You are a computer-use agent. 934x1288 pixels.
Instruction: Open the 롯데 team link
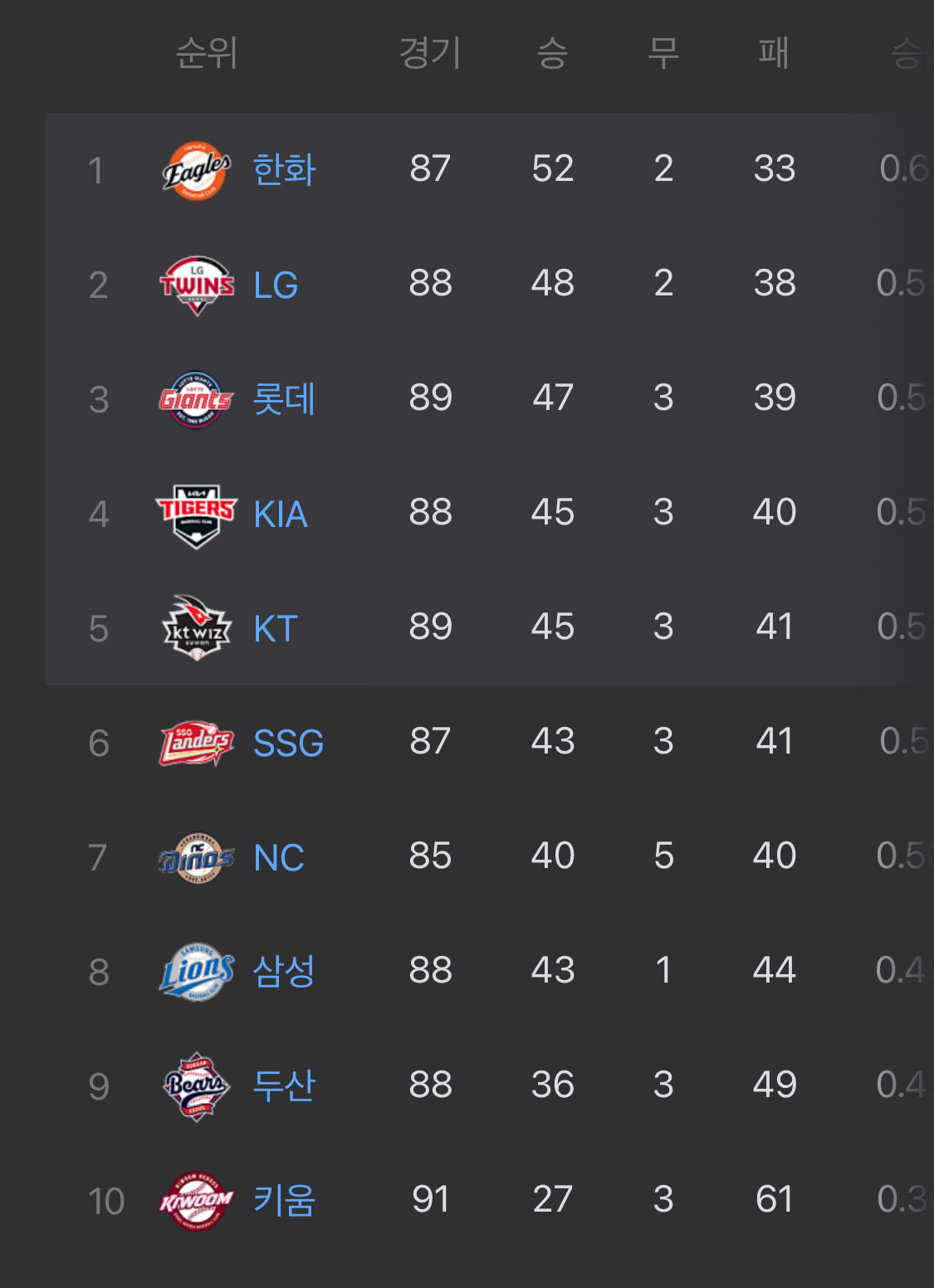[x=284, y=398]
